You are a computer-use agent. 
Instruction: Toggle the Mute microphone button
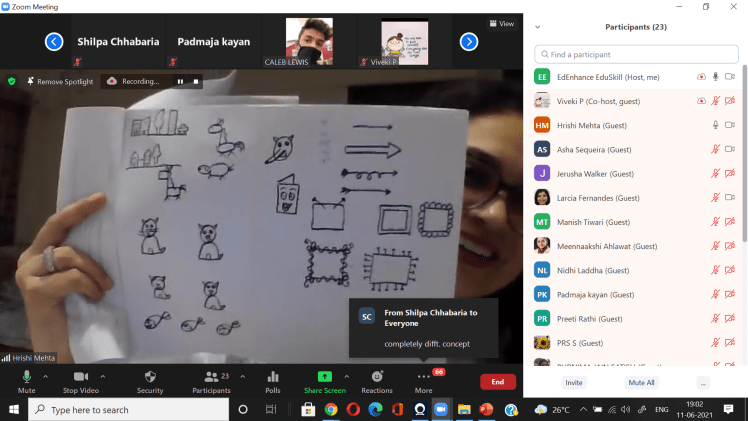pos(27,380)
